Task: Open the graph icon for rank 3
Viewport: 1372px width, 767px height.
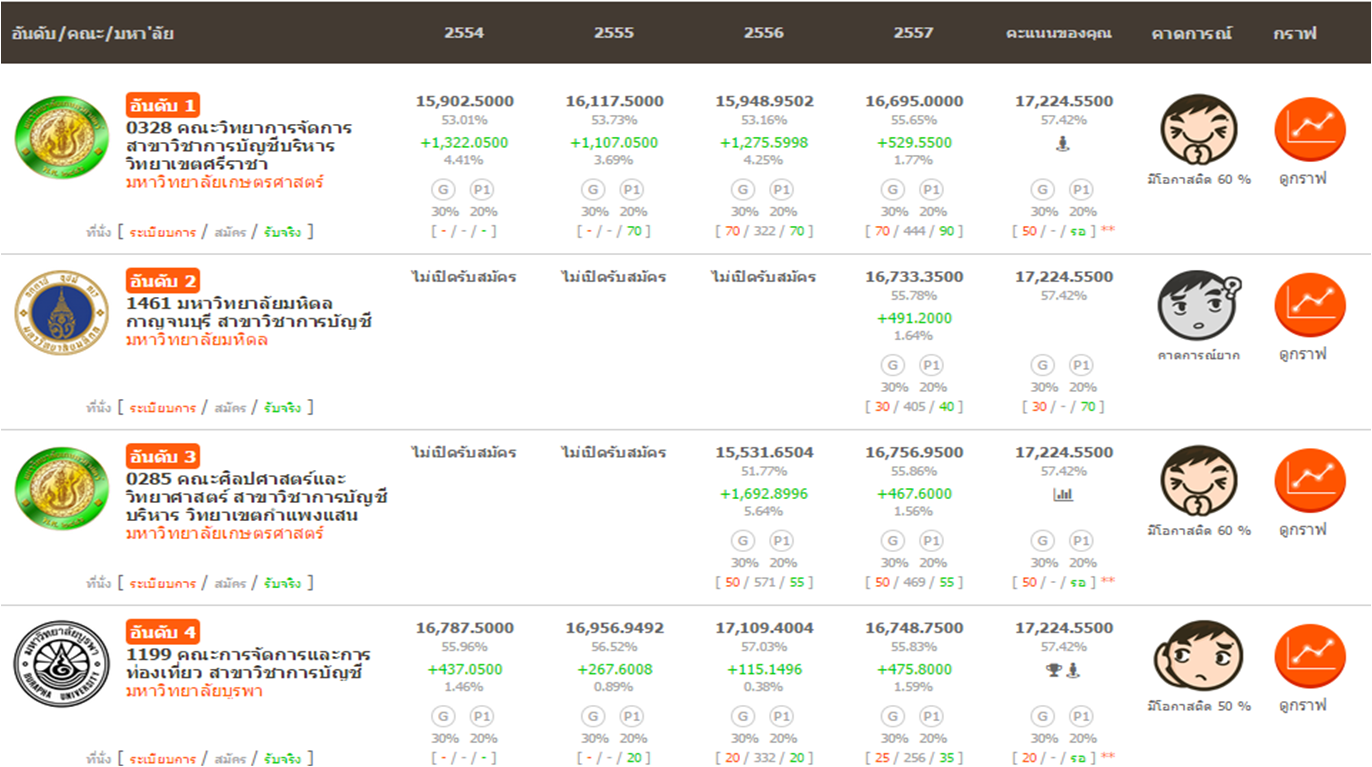Action: 1310,481
